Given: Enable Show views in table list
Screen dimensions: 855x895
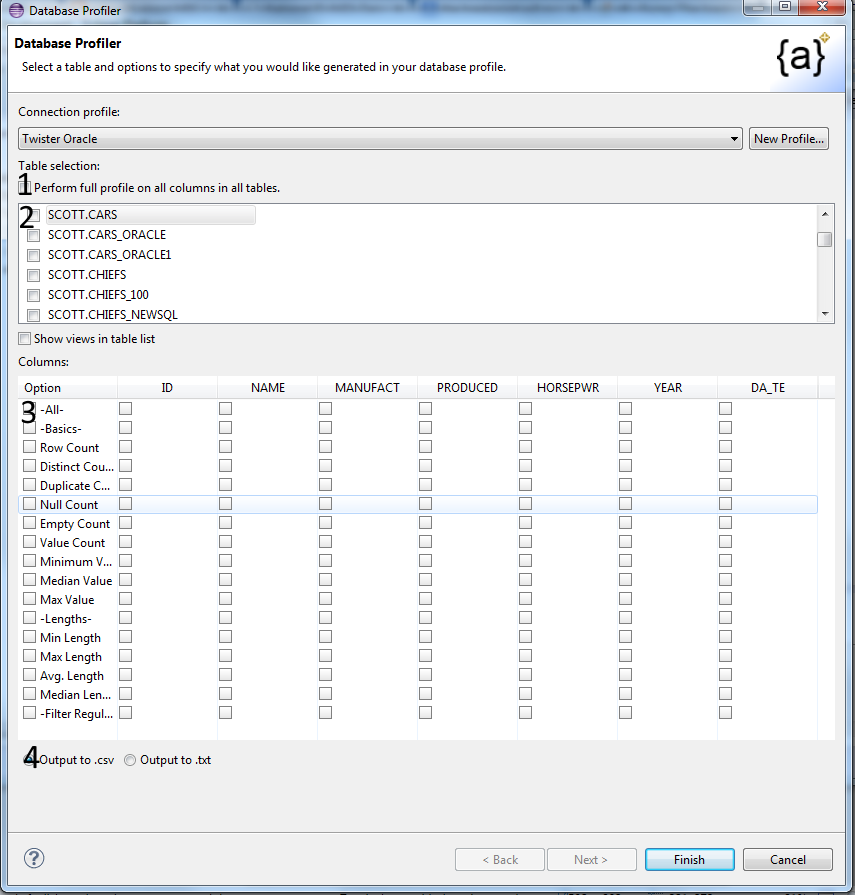Looking at the screenshot, I should pyautogui.click(x=24, y=338).
